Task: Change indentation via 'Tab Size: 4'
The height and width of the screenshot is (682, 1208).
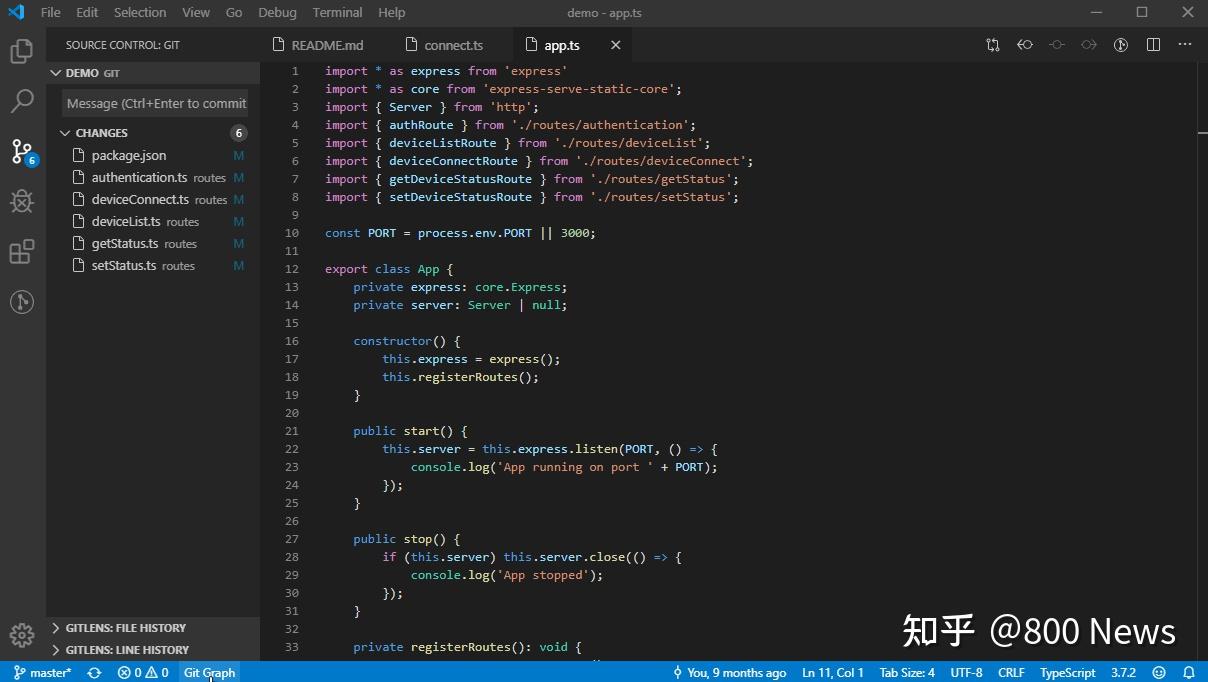Action: (907, 673)
